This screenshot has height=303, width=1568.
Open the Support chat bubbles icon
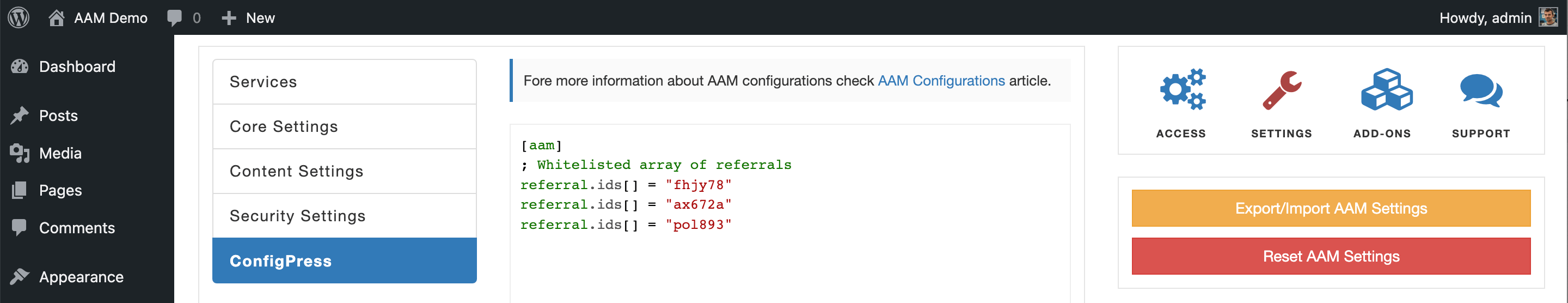(1481, 91)
